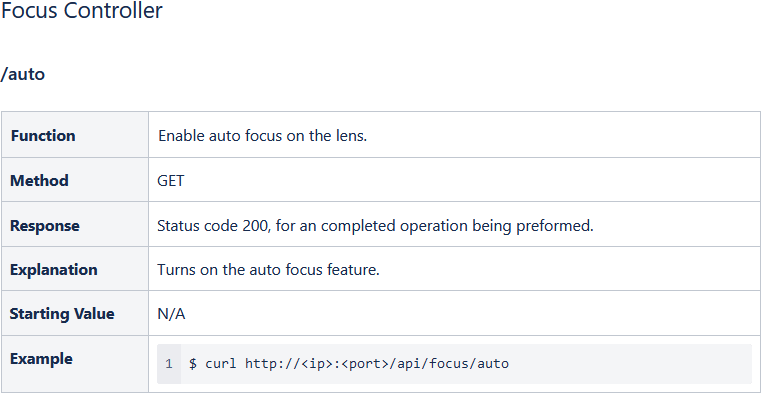The width and height of the screenshot is (763, 395).
Task: Click the GET method value
Action: 171,181
